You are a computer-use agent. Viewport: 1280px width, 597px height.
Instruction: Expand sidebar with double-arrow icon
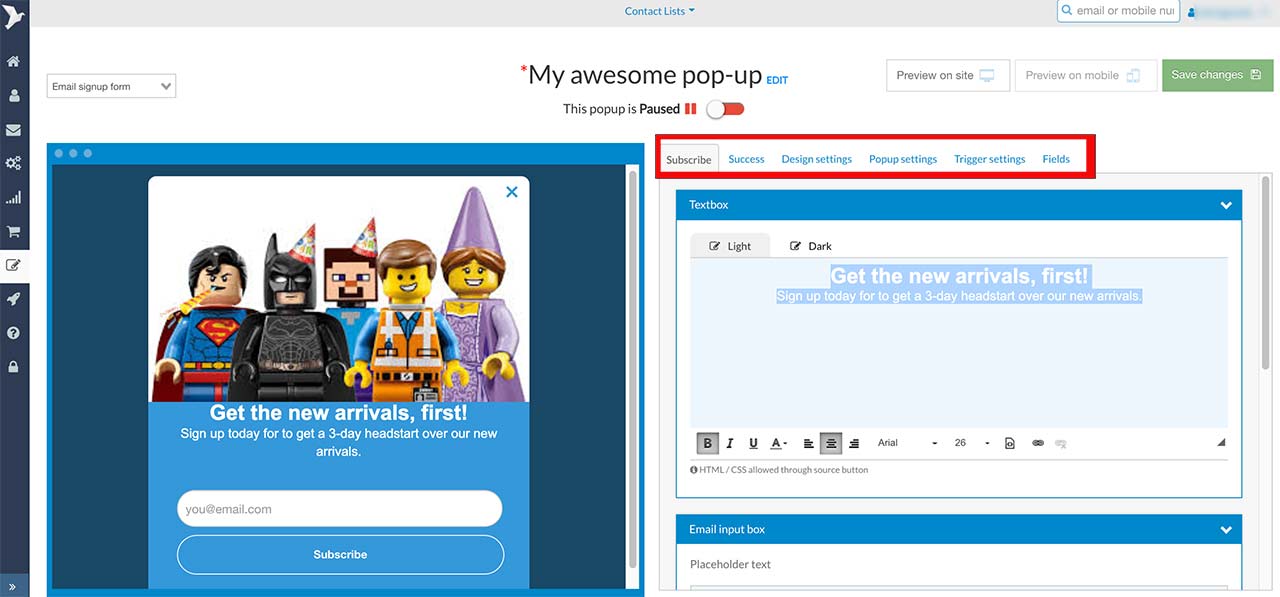[x=14, y=587]
